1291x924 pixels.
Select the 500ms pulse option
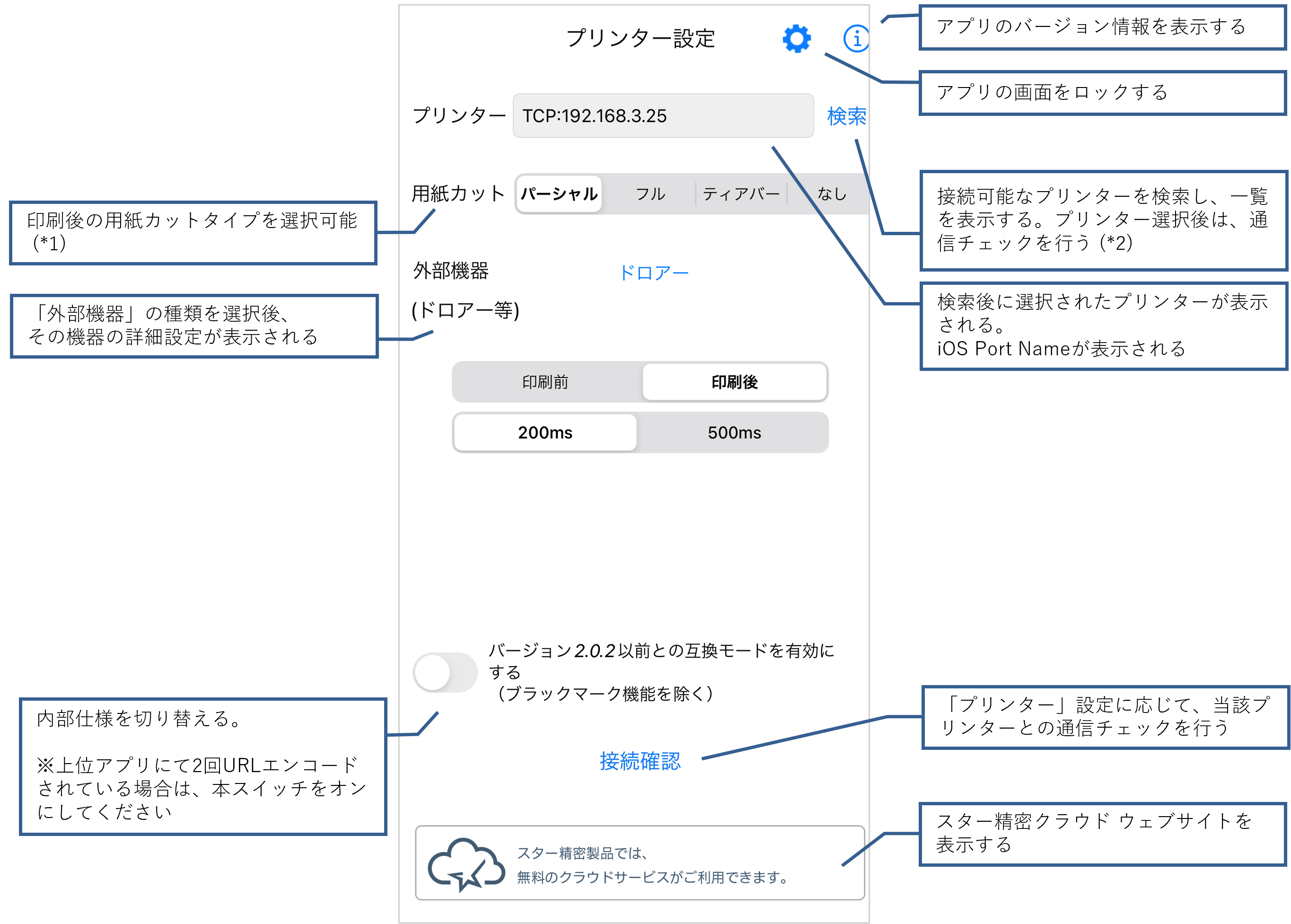click(x=734, y=432)
